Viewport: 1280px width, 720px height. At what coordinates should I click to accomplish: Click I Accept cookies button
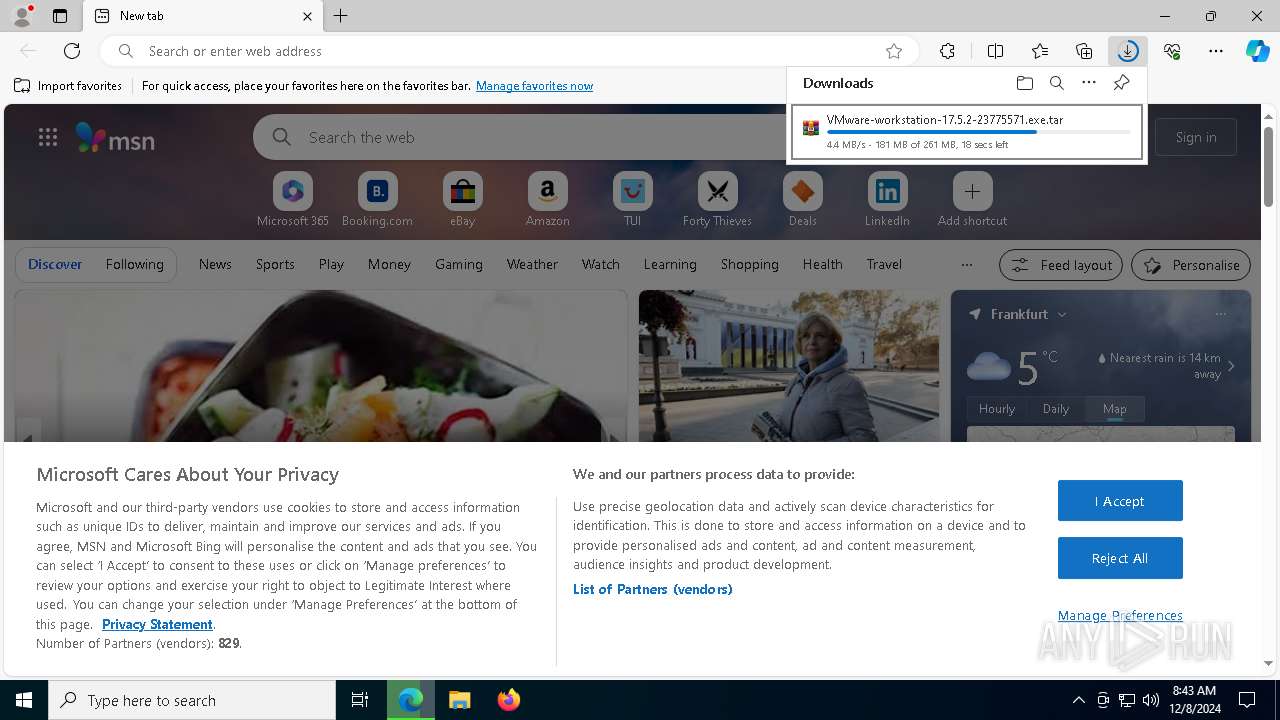[x=1120, y=501]
